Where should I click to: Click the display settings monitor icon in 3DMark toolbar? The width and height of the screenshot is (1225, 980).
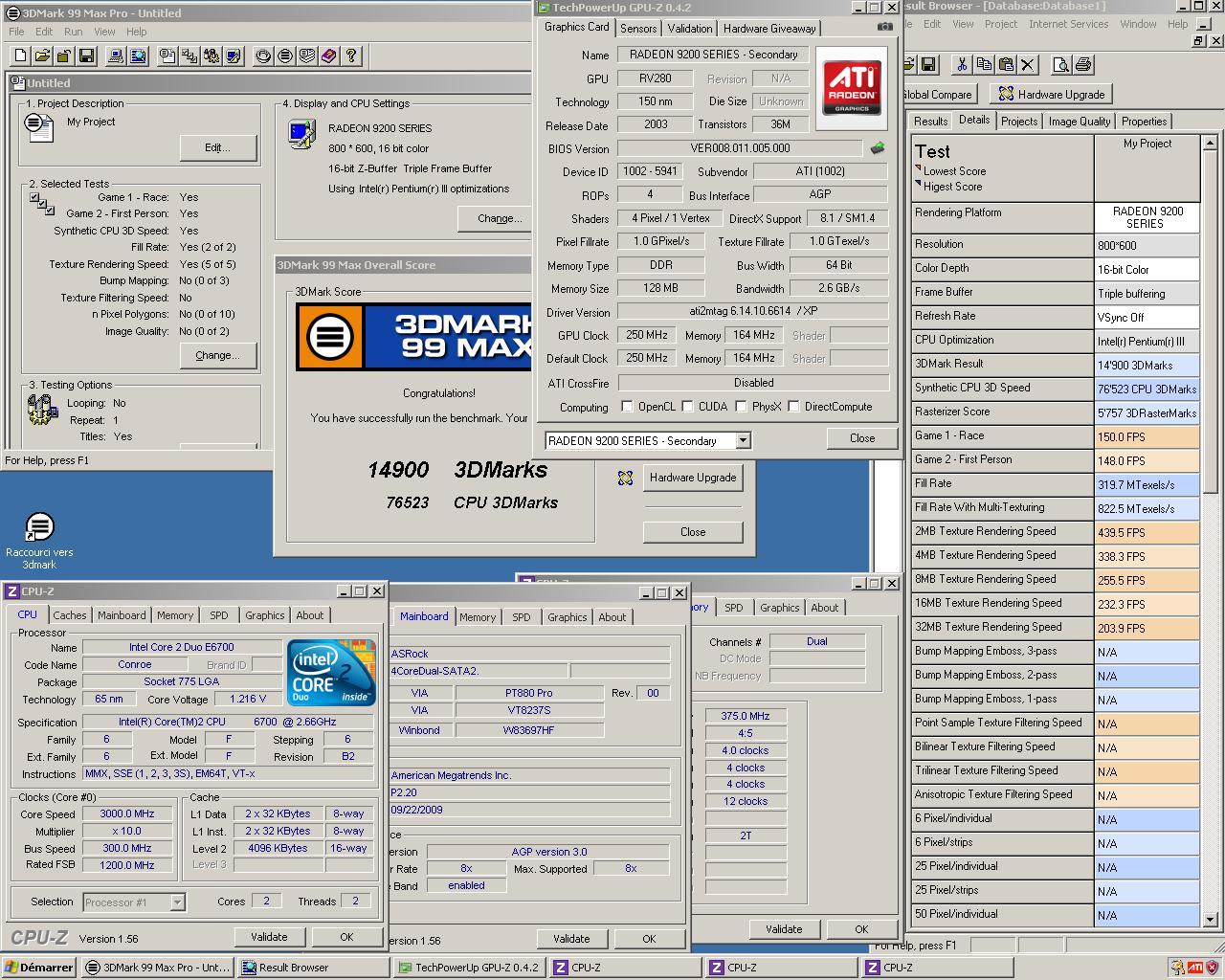coord(234,56)
